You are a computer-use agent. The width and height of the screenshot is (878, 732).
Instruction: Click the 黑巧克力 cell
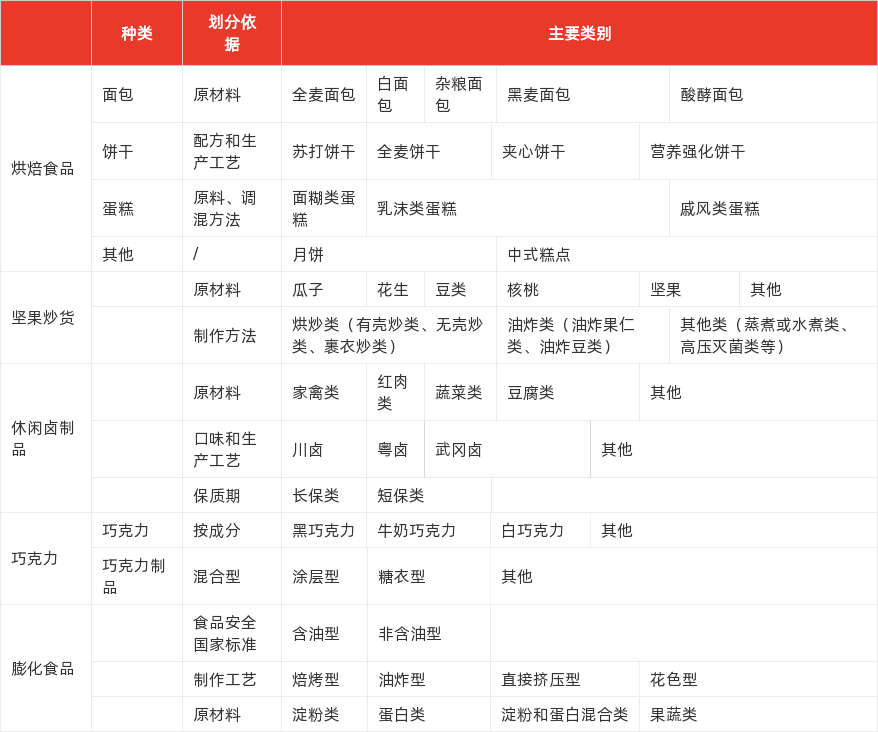pos(324,530)
